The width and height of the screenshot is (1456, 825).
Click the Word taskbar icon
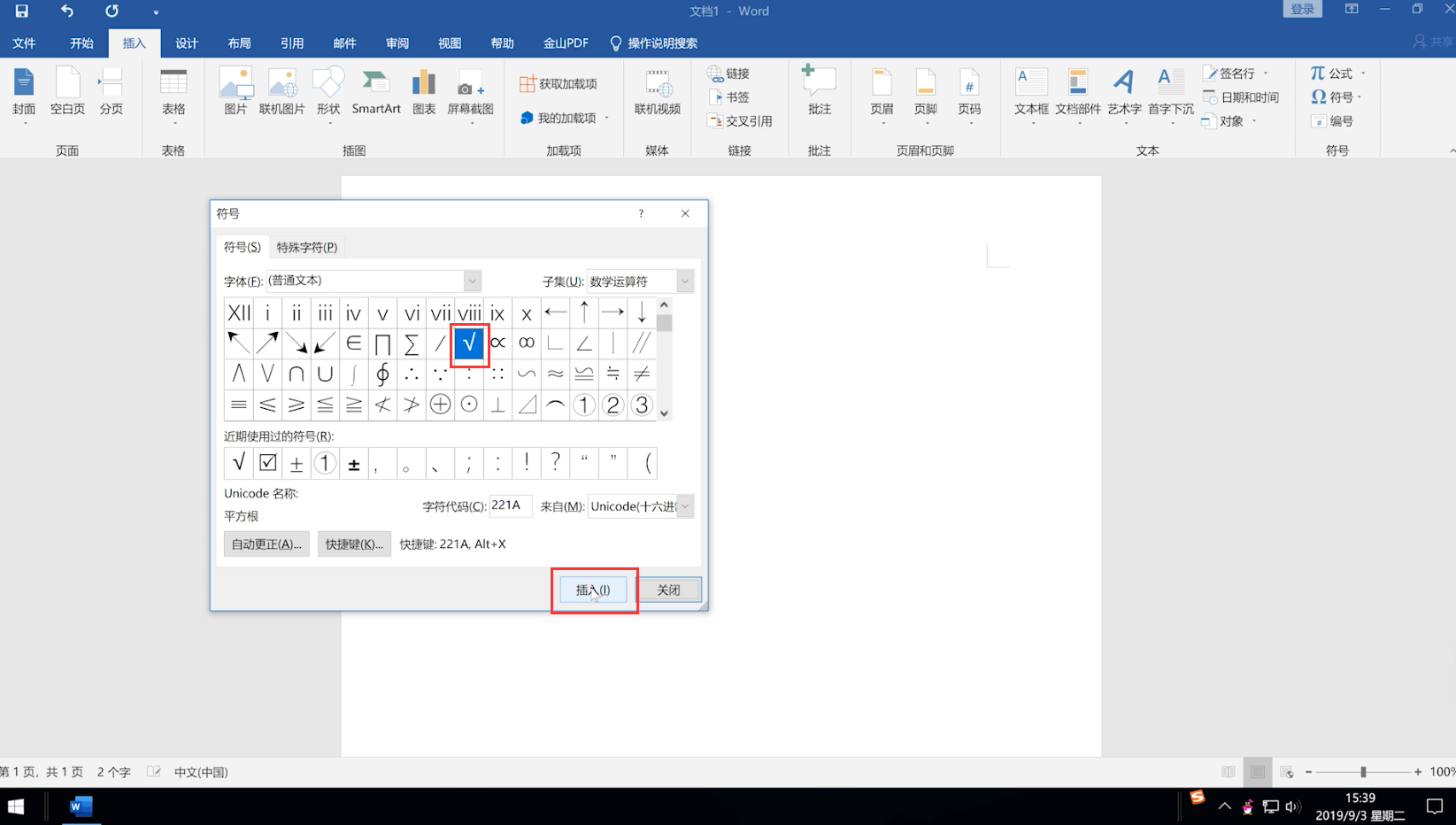coord(80,806)
